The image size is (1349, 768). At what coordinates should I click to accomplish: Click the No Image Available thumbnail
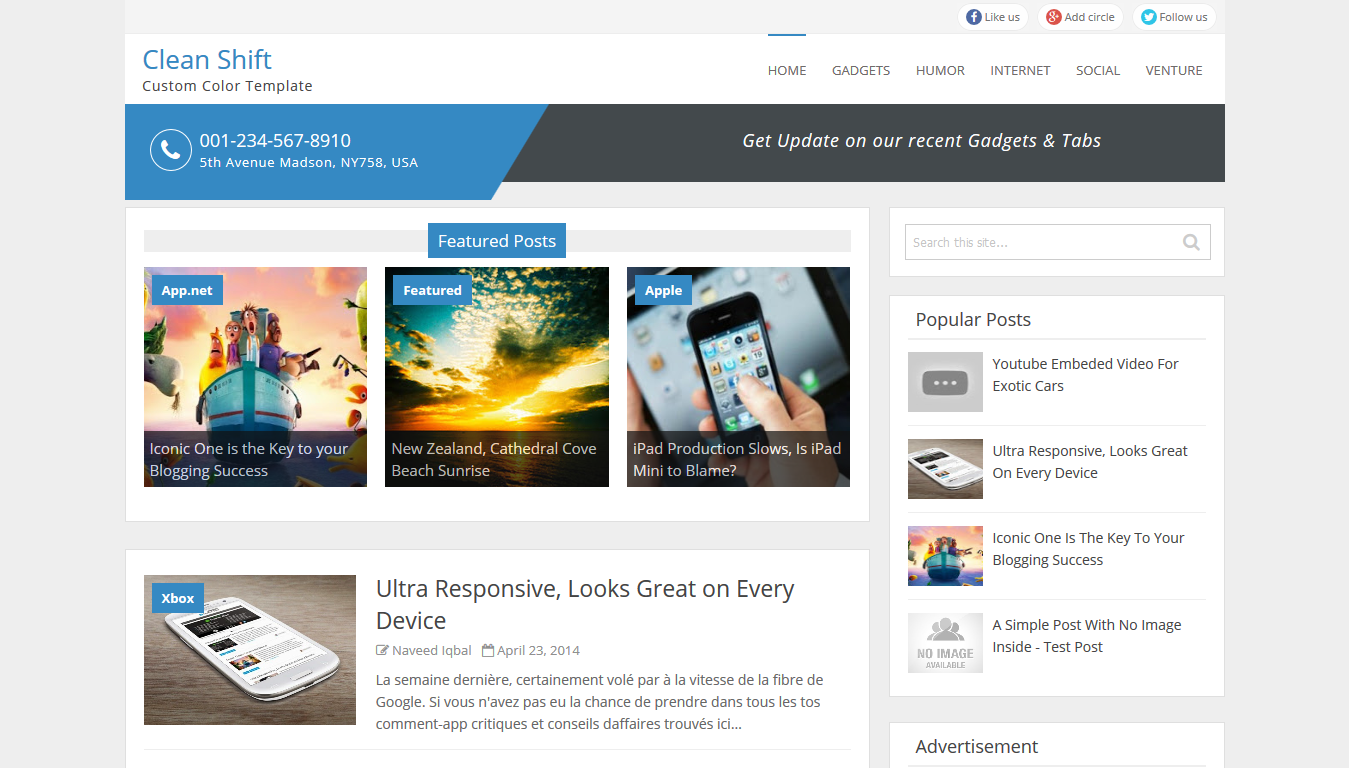pos(945,643)
